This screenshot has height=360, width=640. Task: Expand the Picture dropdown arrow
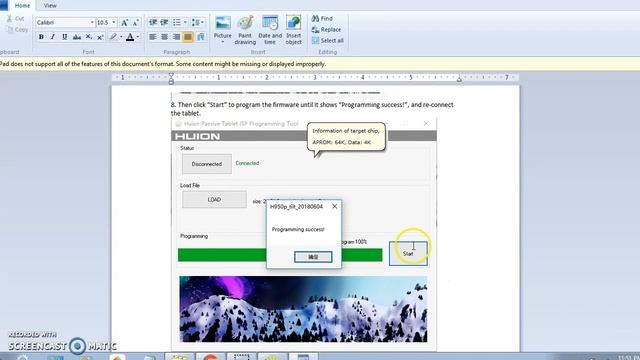223,42
